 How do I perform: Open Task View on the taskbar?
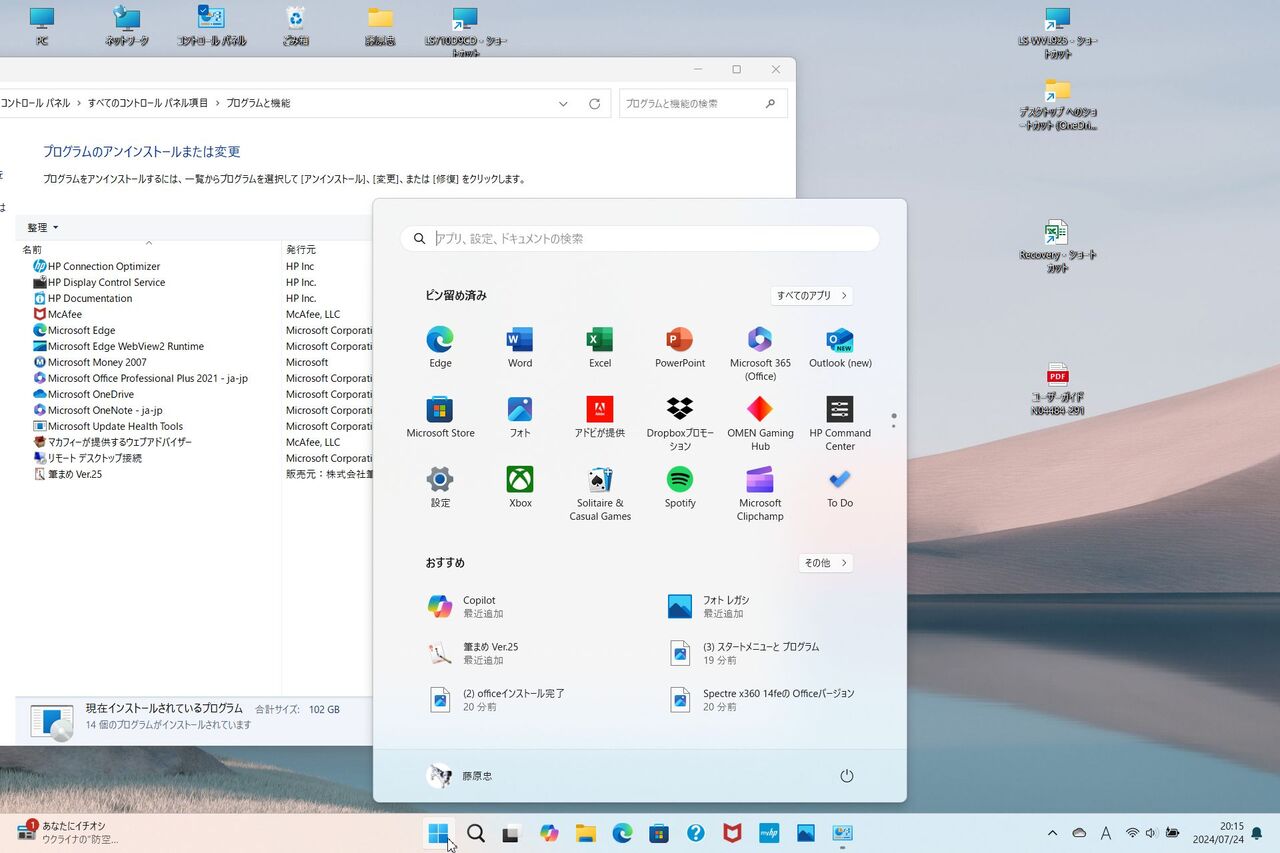coord(511,833)
